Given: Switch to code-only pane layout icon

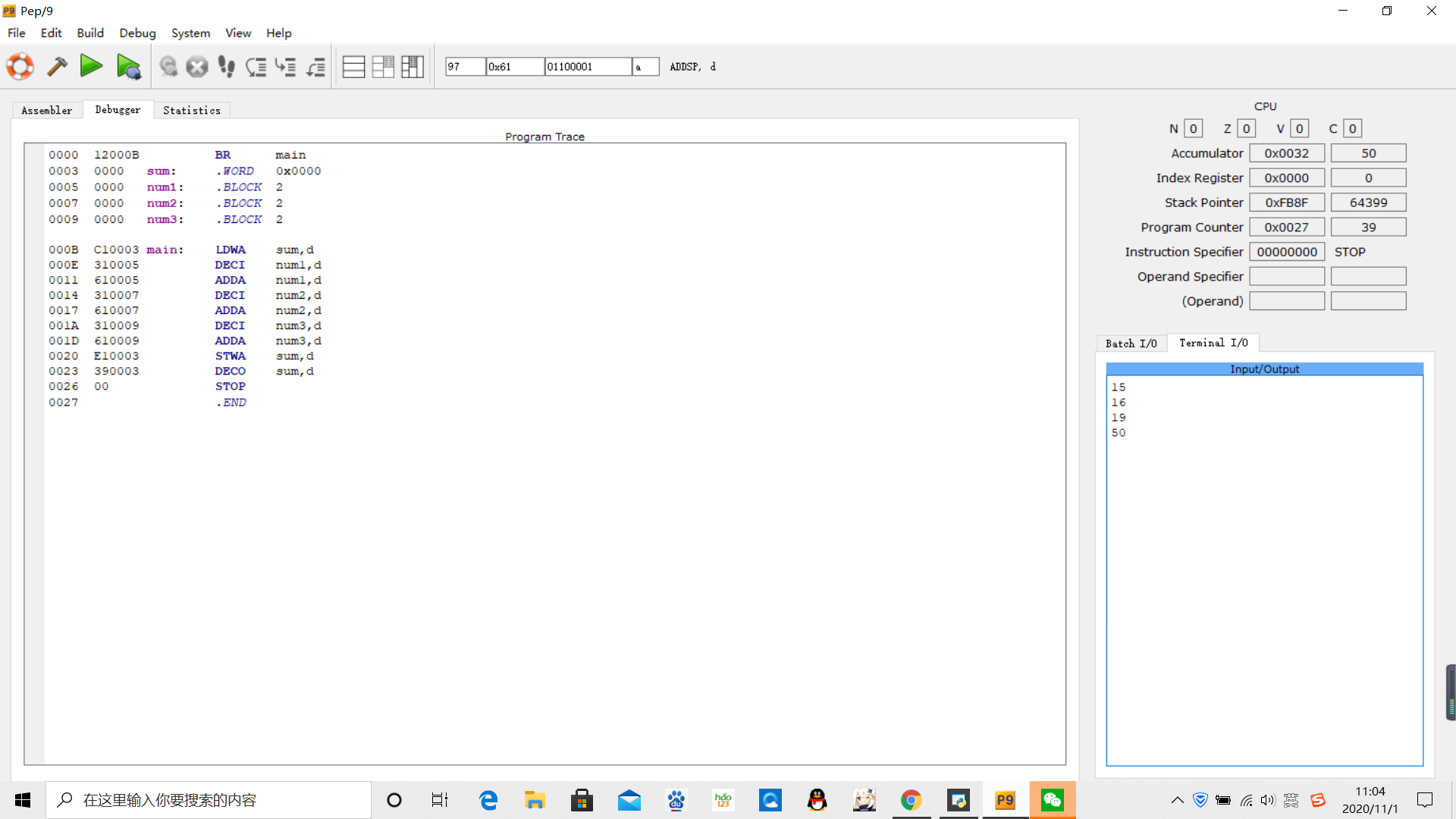Looking at the screenshot, I should (x=353, y=67).
